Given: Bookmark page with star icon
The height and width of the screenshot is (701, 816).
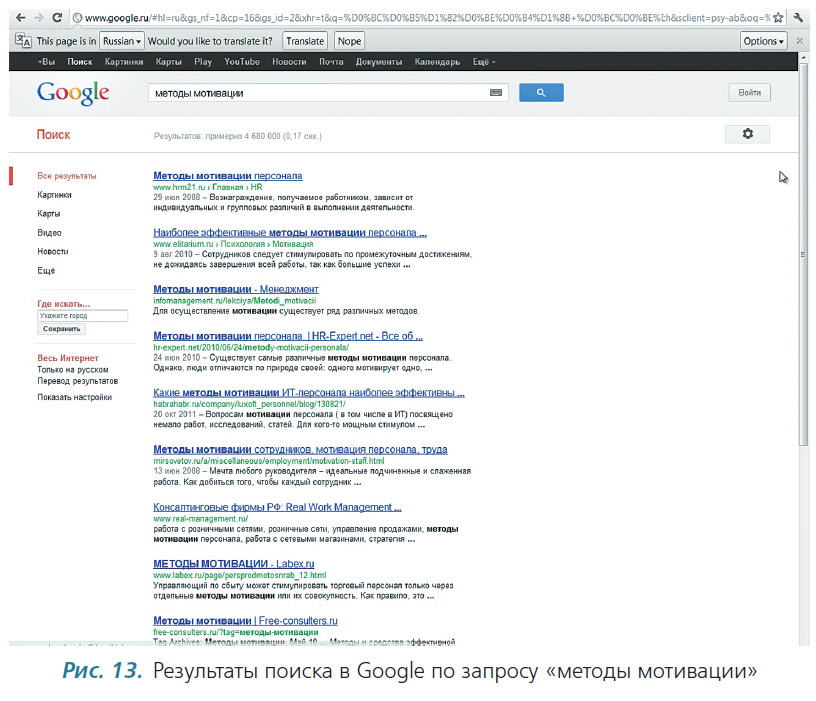Looking at the screenshot, I should click(x=778, y=18).
